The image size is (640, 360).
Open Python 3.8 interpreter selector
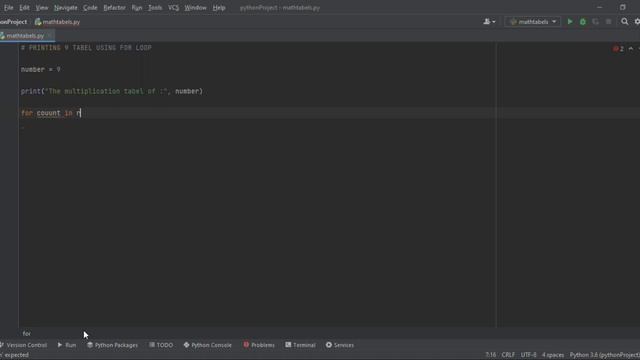click(x=604, y=355)
